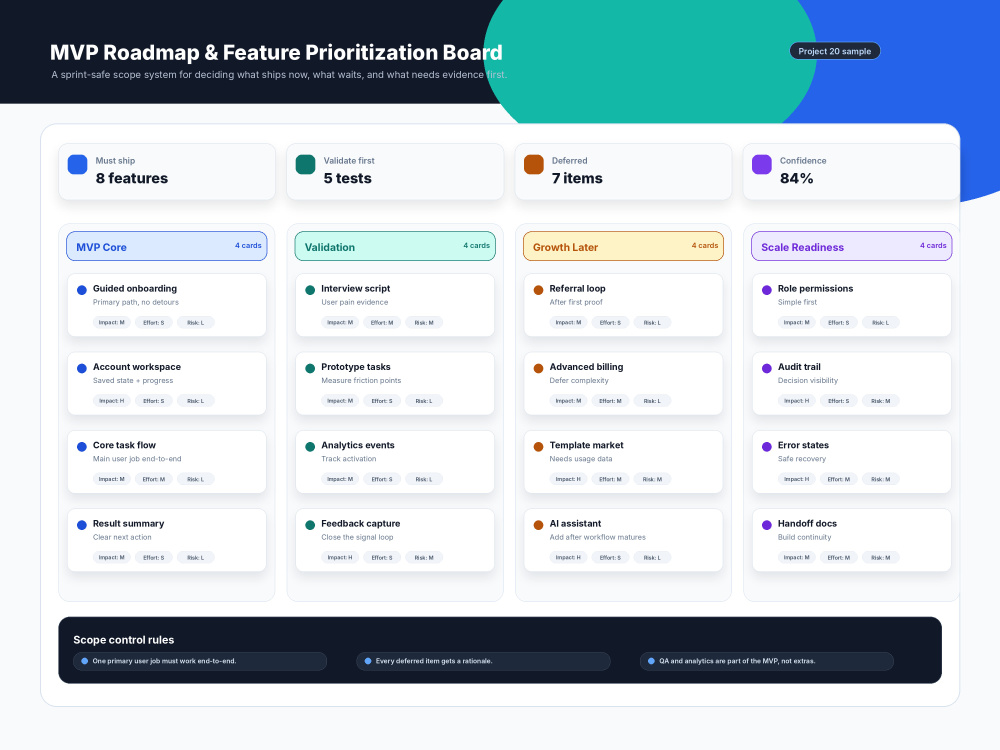Open the Validate first 5 tests stat card
The height and width of the screenshot is (750, 1000).
[x=395, y=172]
